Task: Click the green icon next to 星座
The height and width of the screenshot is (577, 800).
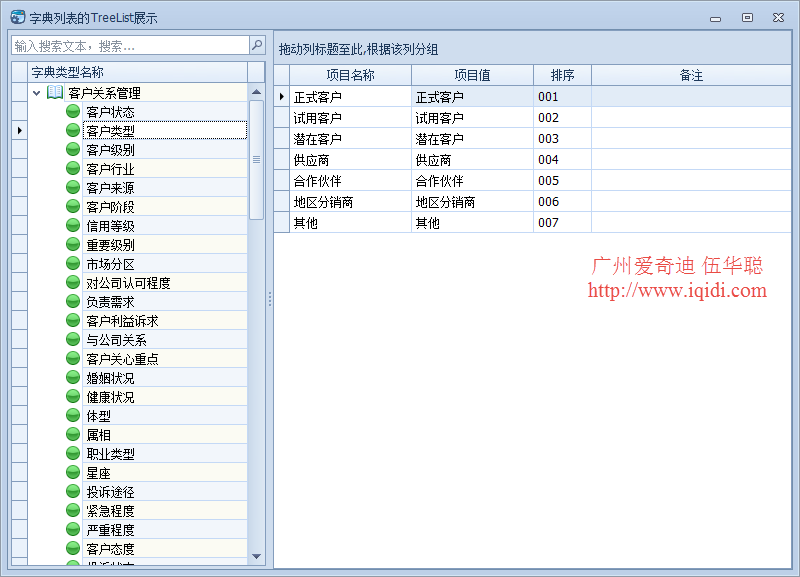Action: tap(73, 472)
